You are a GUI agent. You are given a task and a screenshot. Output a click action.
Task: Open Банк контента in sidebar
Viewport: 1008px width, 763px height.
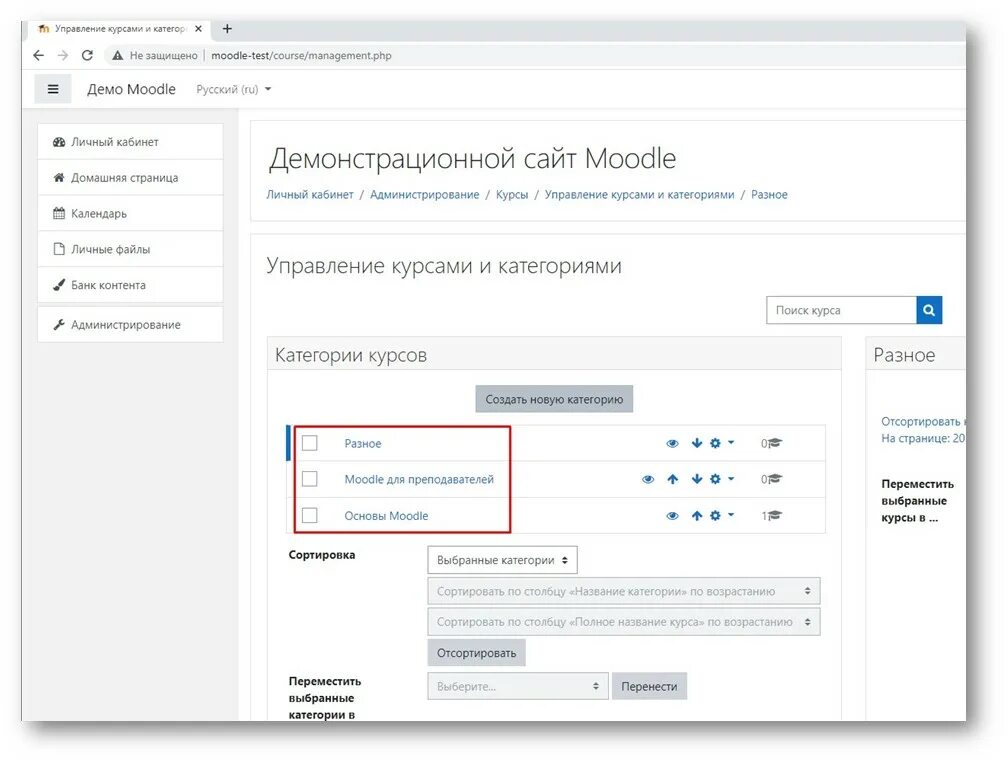[x=130, y=285]
